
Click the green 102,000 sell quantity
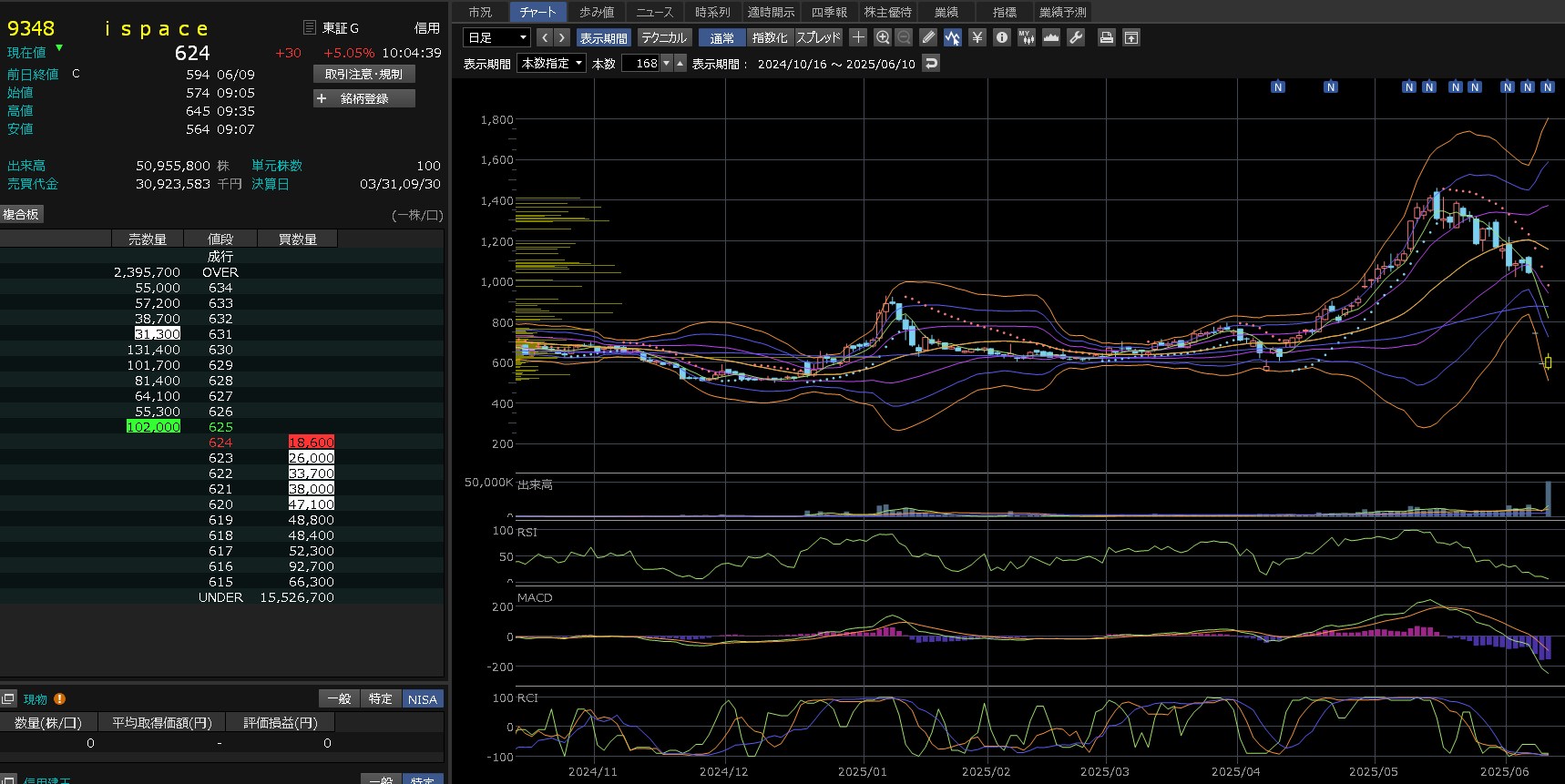[x=154, y=426]
